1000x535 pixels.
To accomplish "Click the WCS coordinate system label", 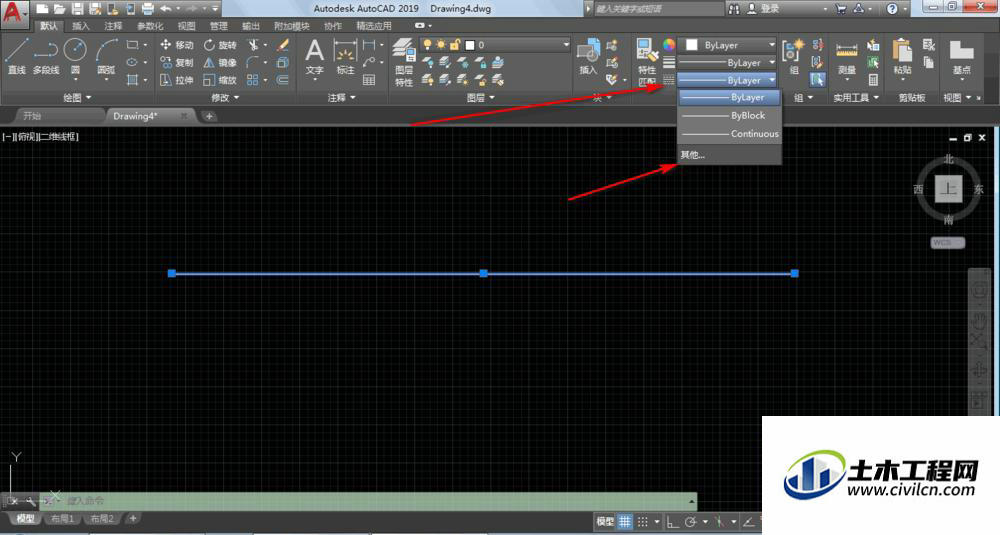I will click(946, 242).
